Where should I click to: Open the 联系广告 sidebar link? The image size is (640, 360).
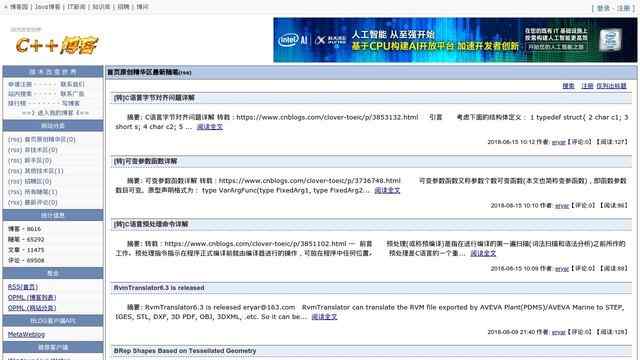click(72, 93)
